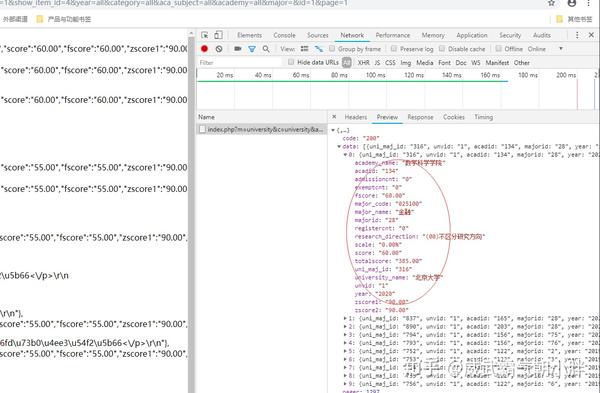Select the All request types filter
The width and height of the screenshot is (600, 393).
click(347, 62)
